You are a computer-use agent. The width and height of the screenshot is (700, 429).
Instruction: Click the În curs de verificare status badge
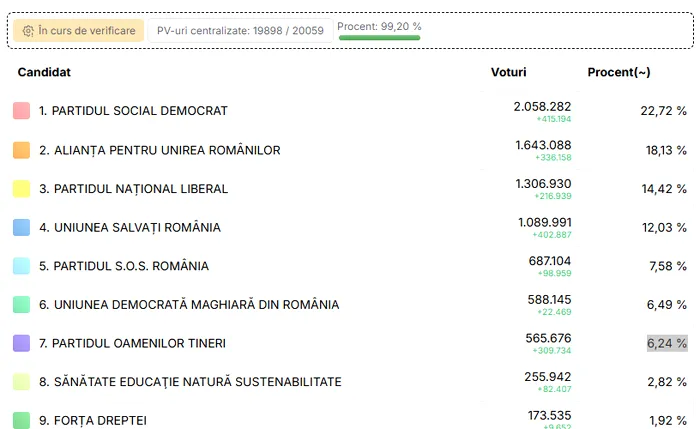[x=78, y=30]
